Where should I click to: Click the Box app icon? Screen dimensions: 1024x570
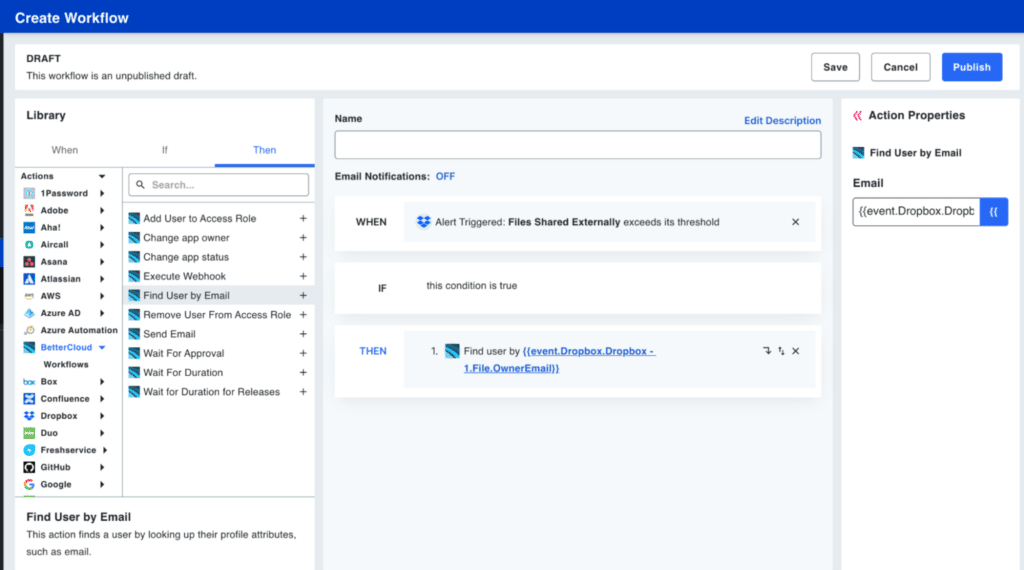(x=29, y=382)
